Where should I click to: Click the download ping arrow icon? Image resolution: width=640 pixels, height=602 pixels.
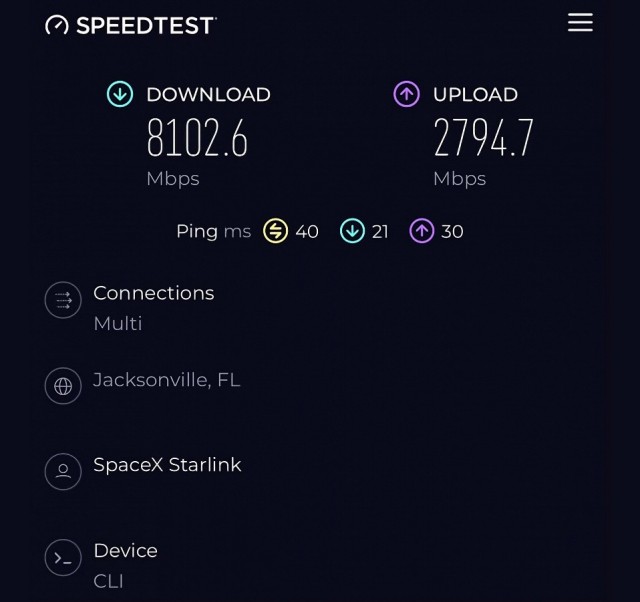(x=352, y=231)
